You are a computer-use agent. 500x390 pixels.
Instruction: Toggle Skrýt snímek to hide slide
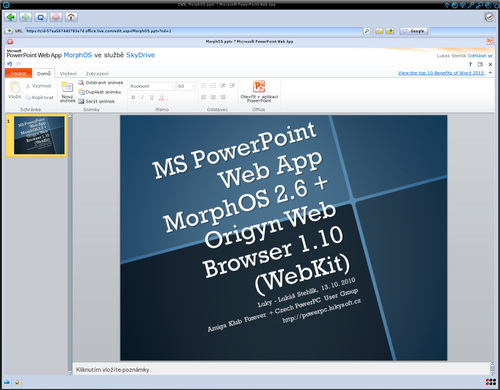pyautogui.click(x=97, y=101)
